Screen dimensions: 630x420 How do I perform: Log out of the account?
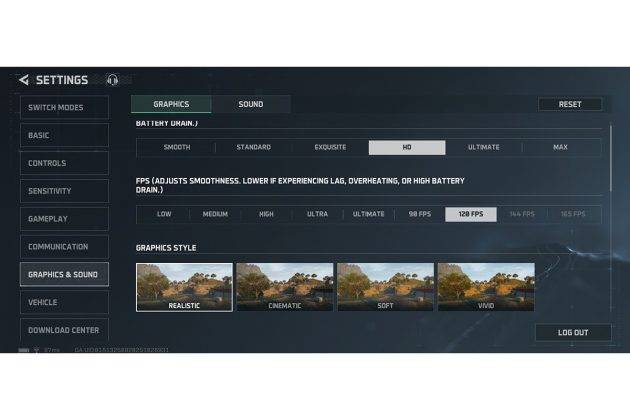[573, 332]
